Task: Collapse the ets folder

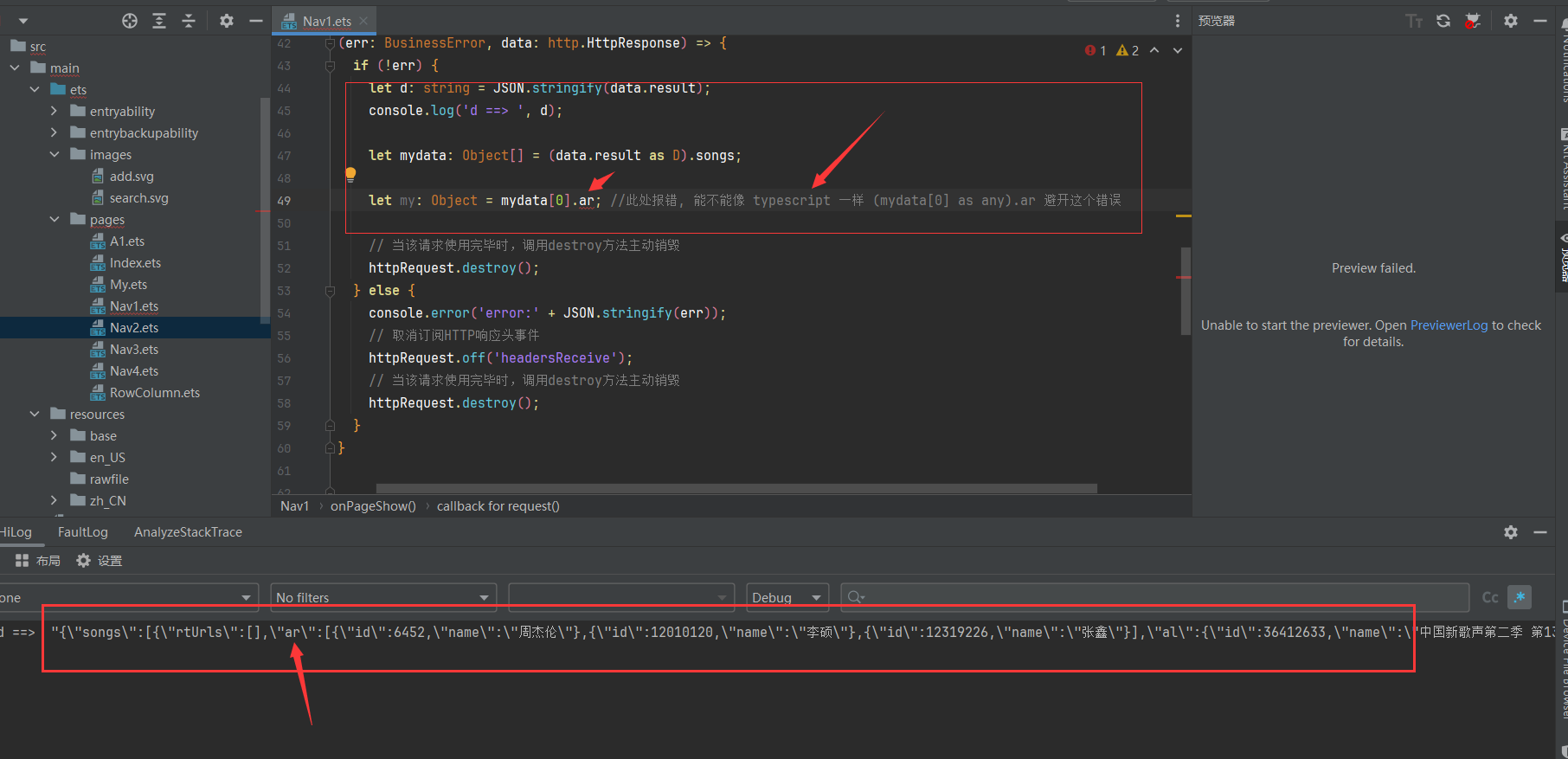Action: coord(35,89)
